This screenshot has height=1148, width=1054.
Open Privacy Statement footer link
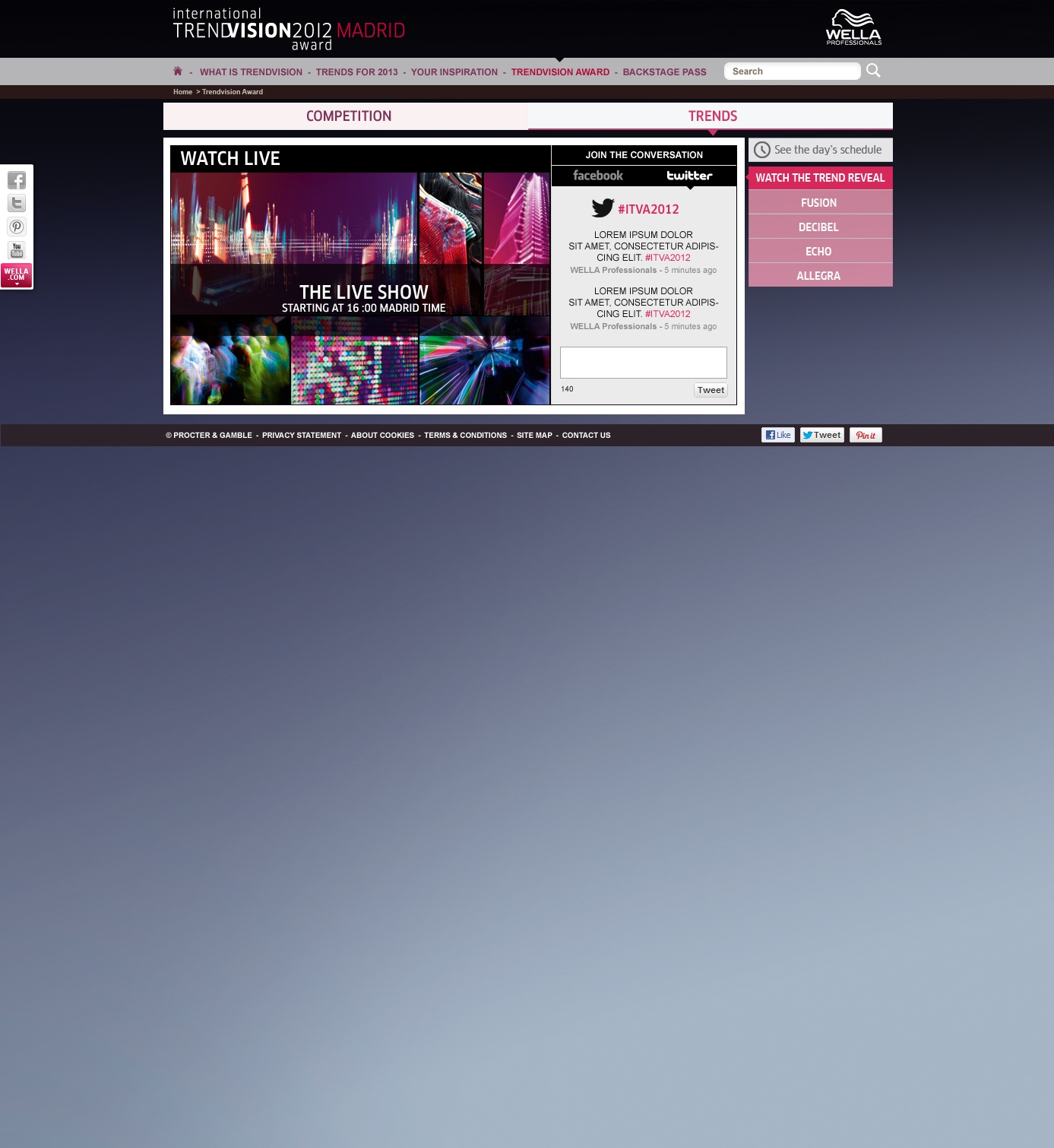click(302, 436)
